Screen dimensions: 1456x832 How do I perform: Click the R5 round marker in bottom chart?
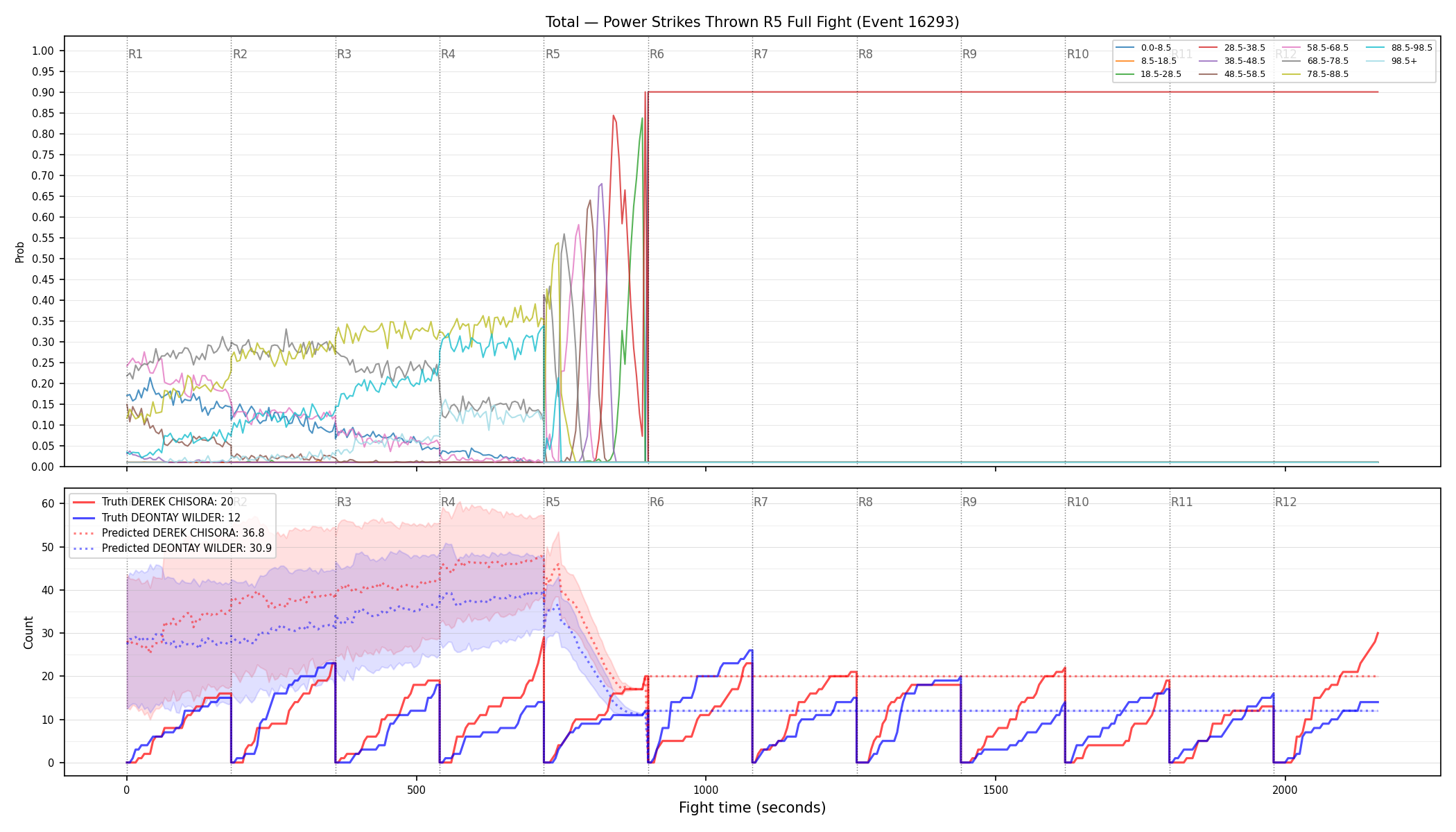click(553, 502)
